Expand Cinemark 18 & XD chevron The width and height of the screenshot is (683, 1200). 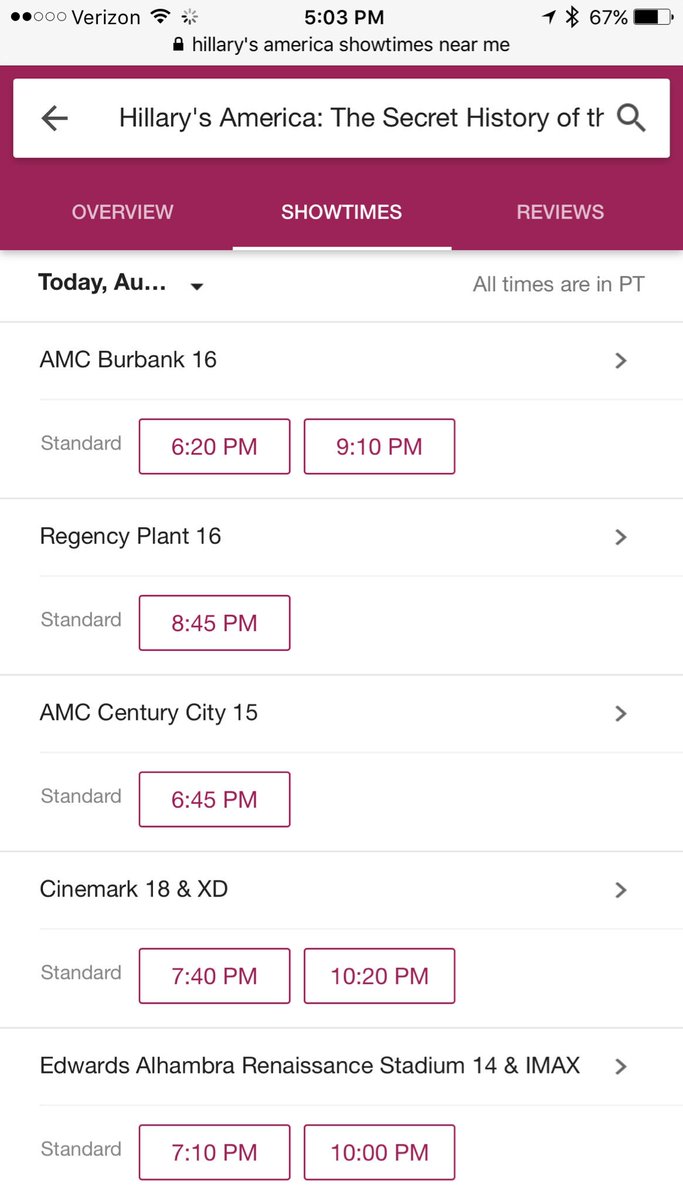621,889
